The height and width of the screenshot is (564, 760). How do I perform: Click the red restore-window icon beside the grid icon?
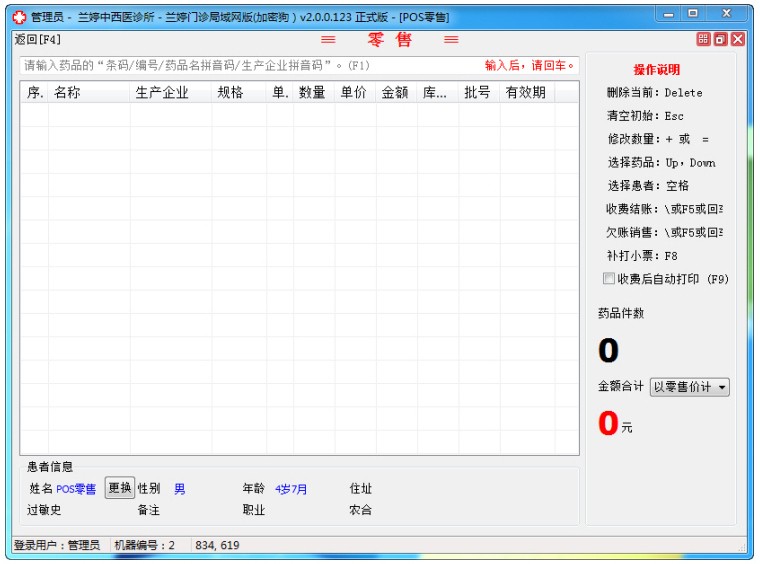[x=721, y=39]
